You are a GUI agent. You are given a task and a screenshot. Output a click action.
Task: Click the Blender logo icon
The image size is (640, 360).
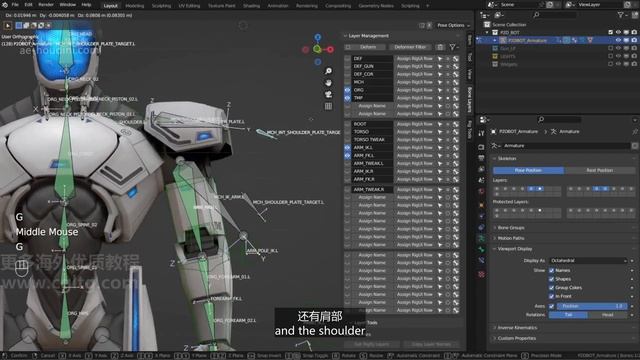click(x=4, y=4)
